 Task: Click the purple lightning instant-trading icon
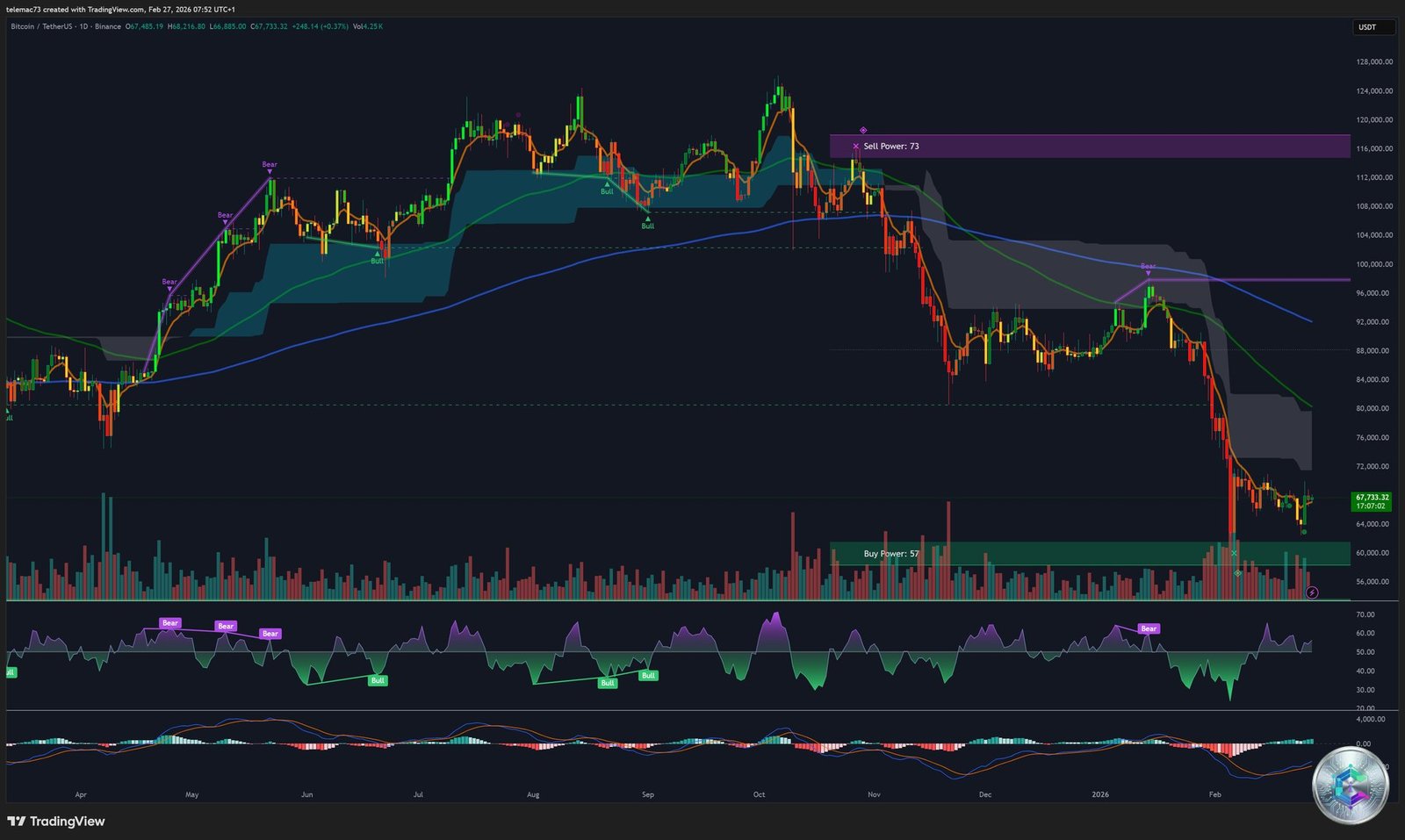coord(1312,592)
